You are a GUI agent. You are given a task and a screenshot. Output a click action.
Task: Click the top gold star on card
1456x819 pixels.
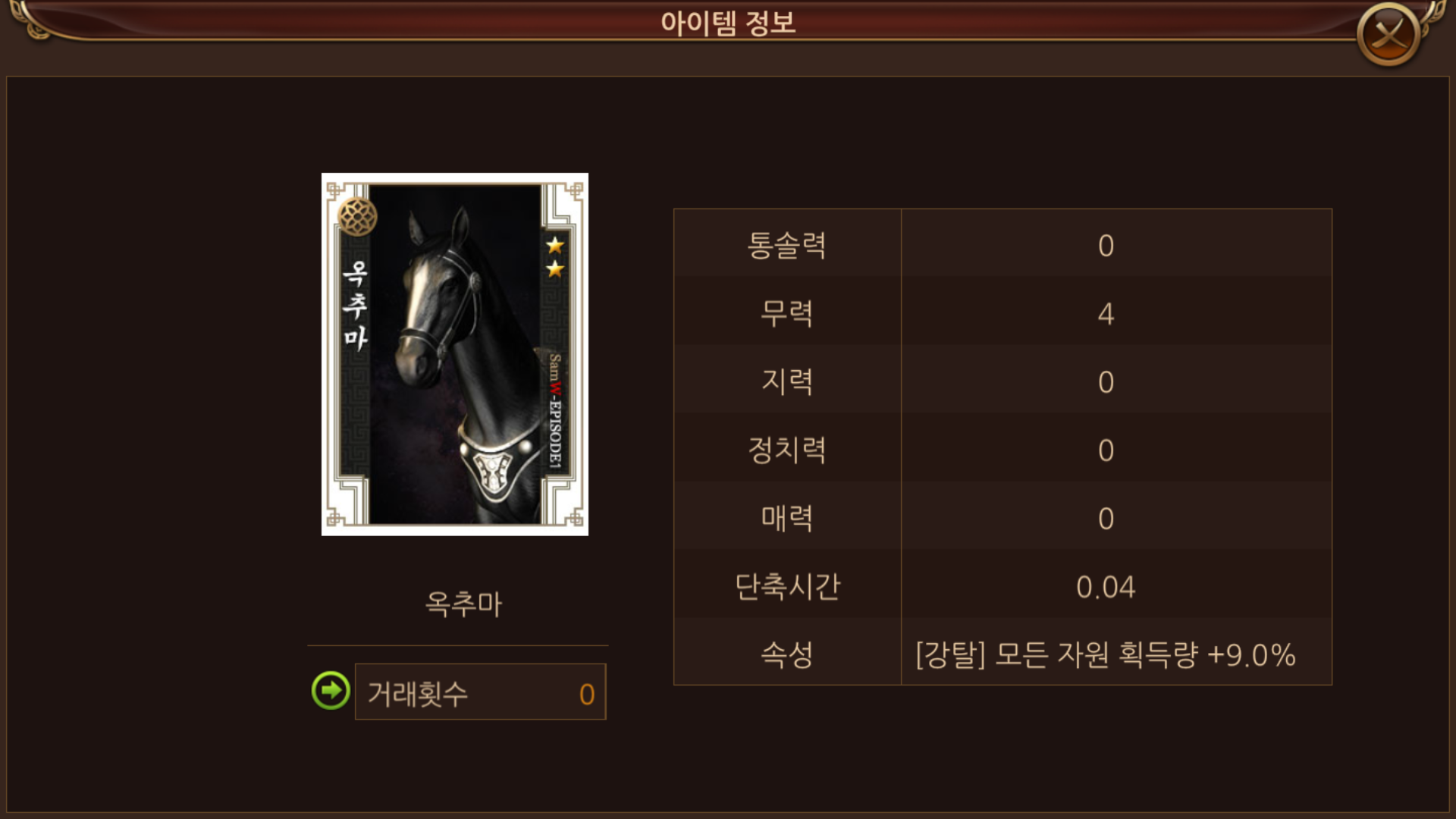[555, 245]
